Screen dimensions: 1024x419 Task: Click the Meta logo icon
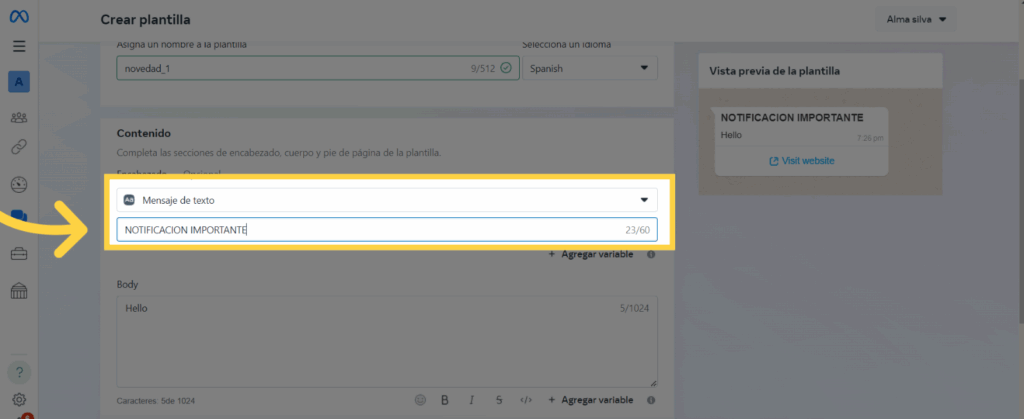coord(19,17)
